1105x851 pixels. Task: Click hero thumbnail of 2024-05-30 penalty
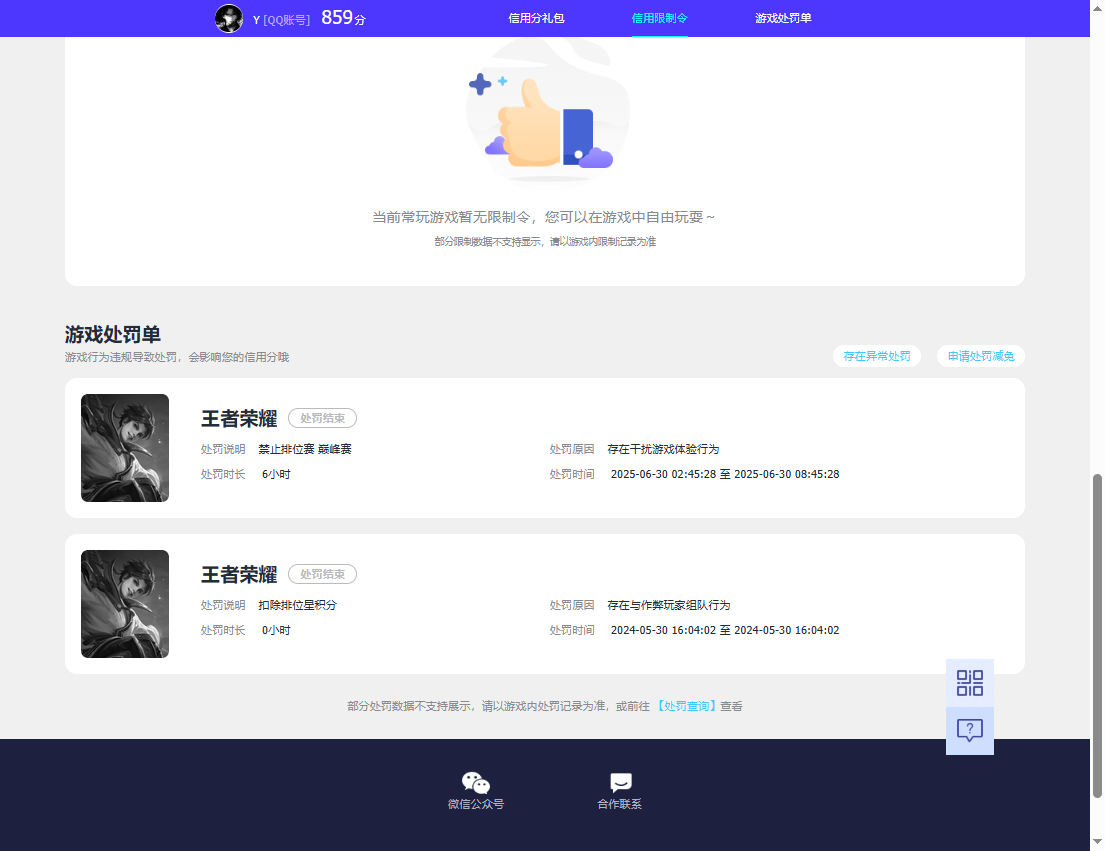(x=125, y=604)
